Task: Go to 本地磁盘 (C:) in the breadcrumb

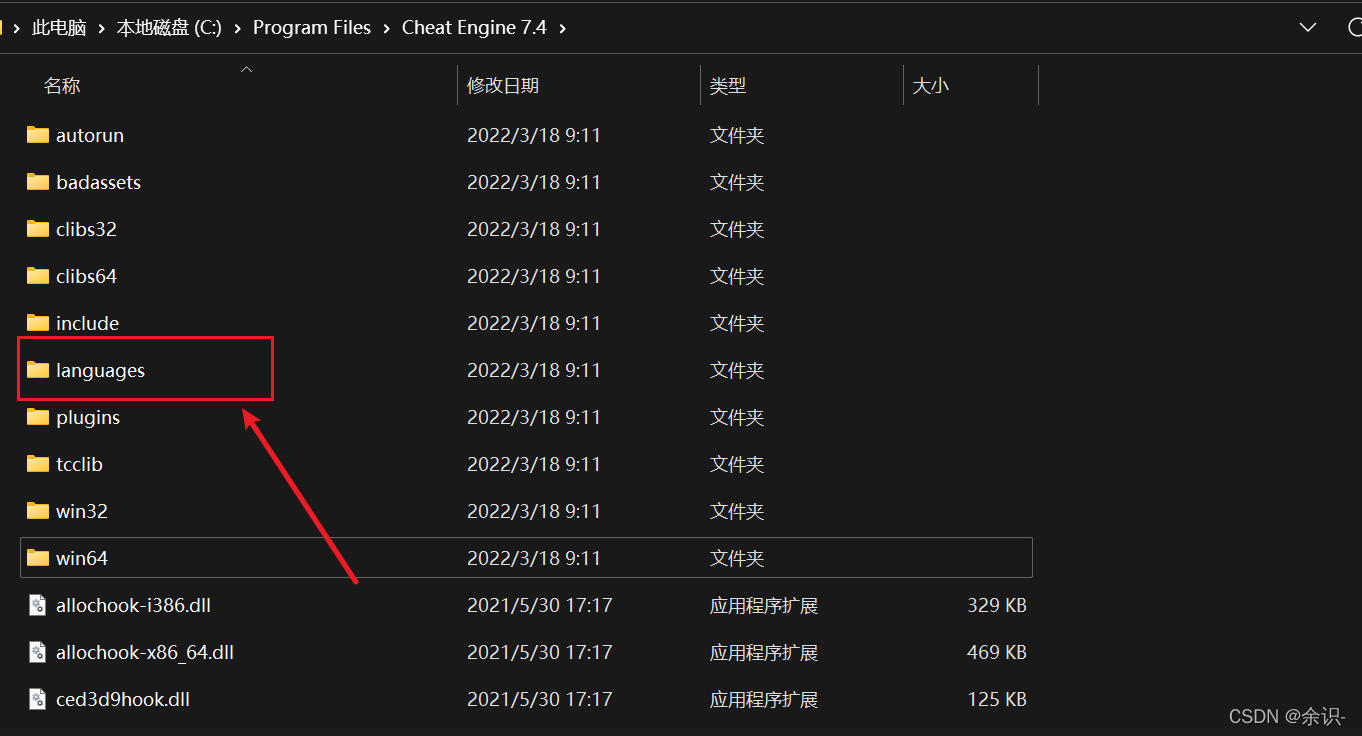Action: pos(169,28)
